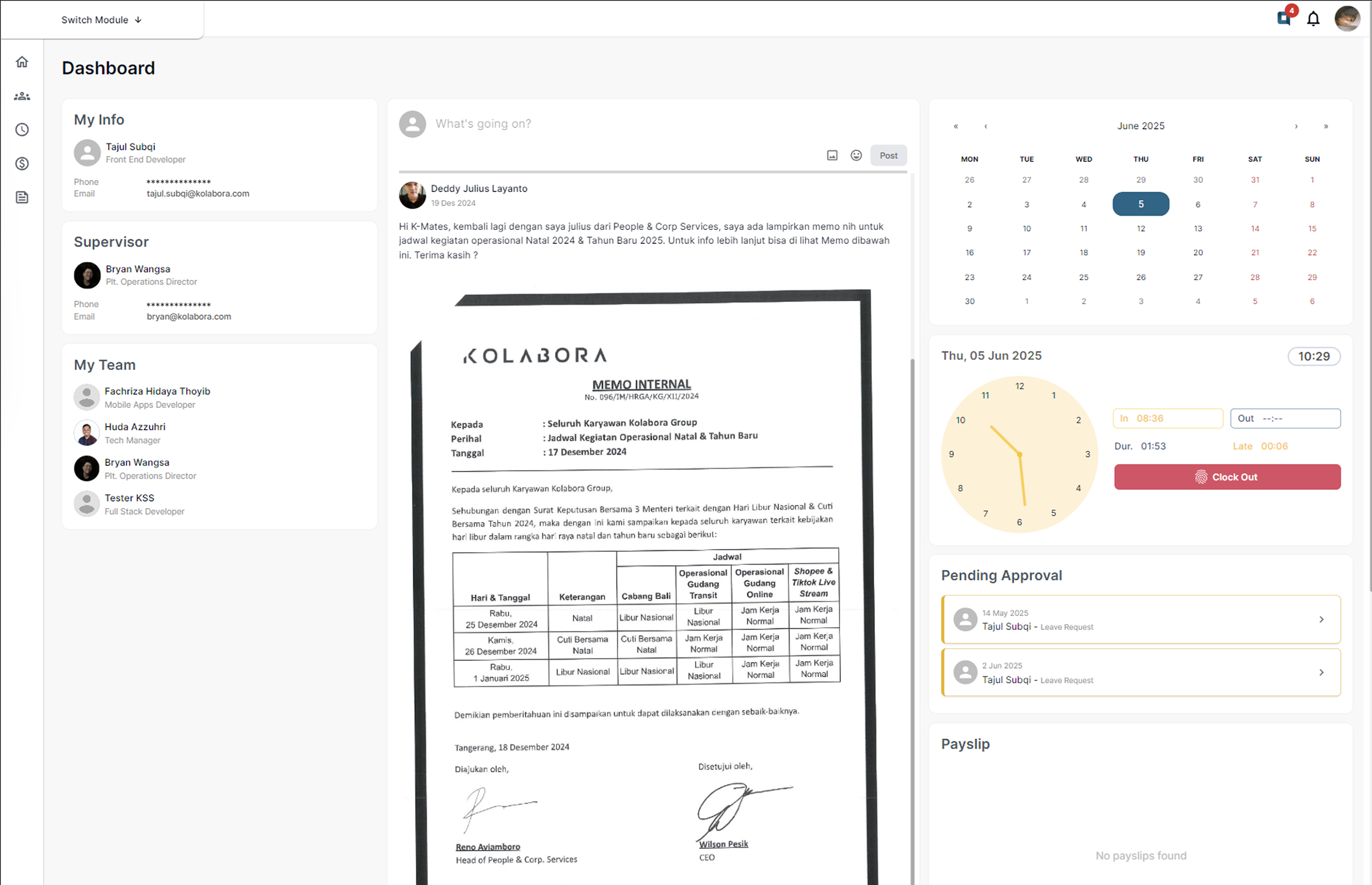
Task: Open the Payroll dollar sidebar icon
Action: pos(22,164)
